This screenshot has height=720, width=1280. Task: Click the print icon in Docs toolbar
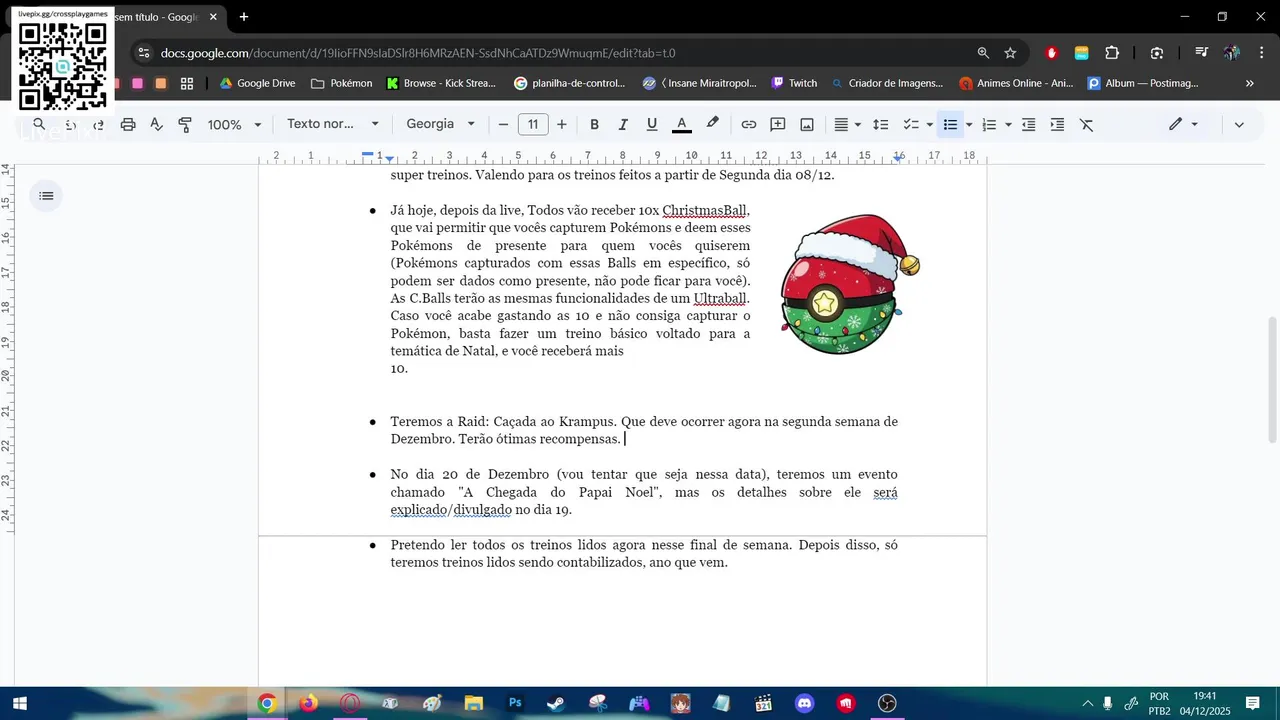128,125
